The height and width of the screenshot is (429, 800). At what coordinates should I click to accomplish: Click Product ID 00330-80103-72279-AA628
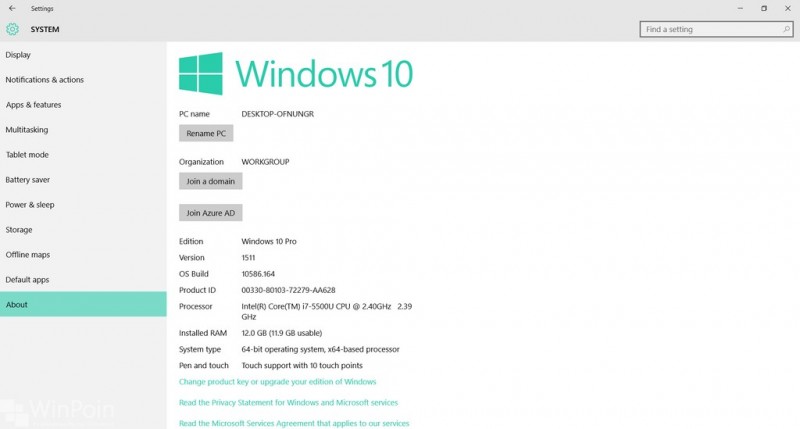[288, 290]
